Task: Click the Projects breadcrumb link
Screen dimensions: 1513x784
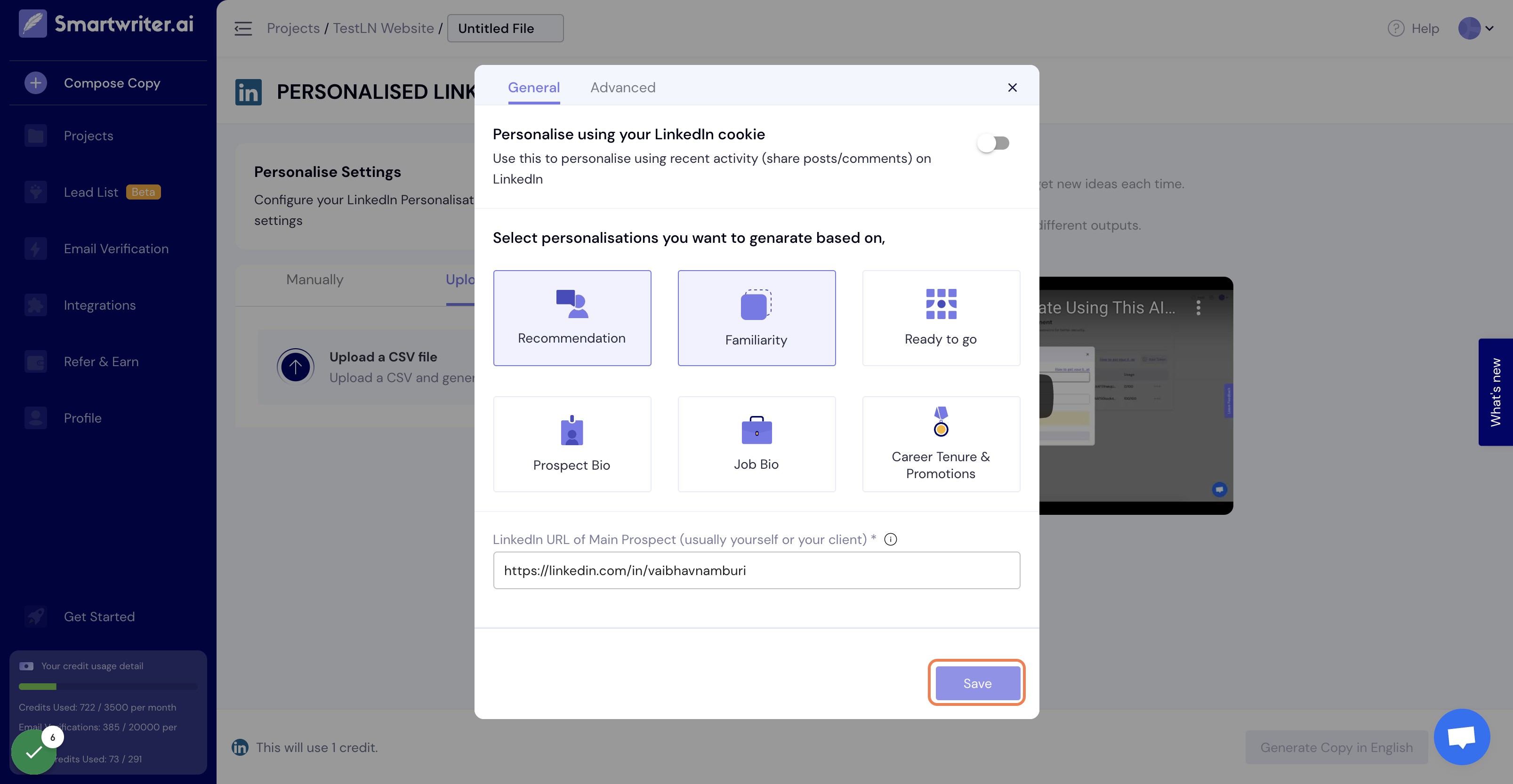Action: point(293,28)
